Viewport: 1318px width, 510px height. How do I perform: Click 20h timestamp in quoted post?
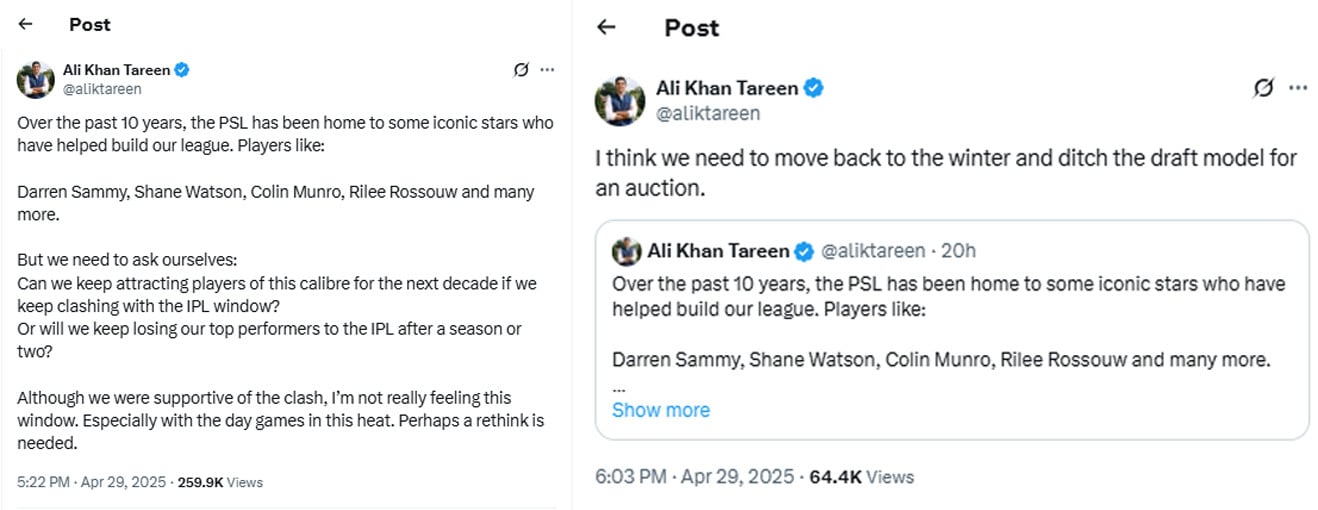960,250
